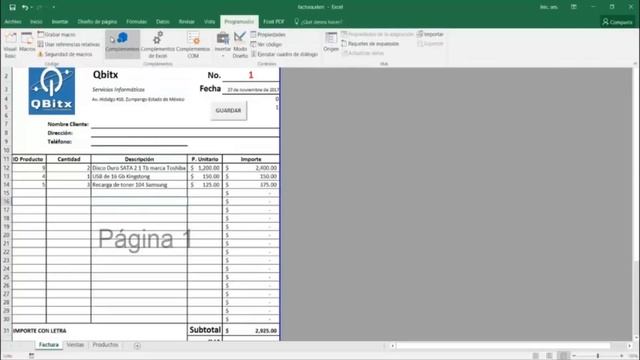Open the Factura sheet tab
The height and width of the screenshot is (360, 640).
point(49,345)
